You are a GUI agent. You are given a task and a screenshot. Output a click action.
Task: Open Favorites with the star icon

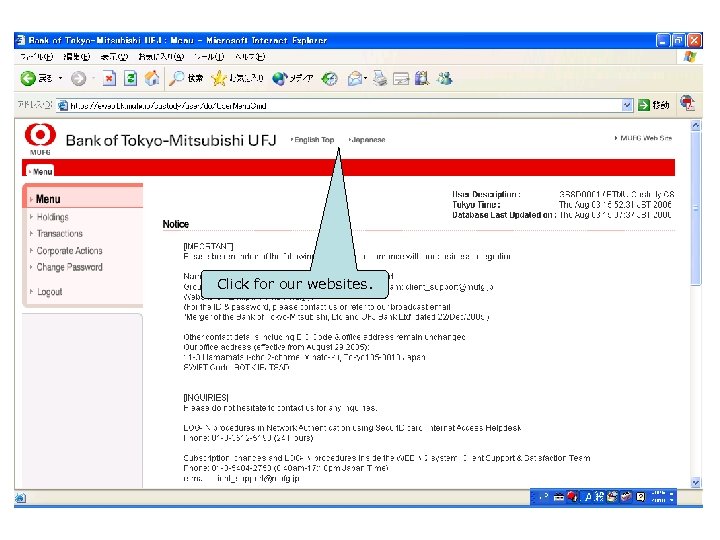coord(237,79)
